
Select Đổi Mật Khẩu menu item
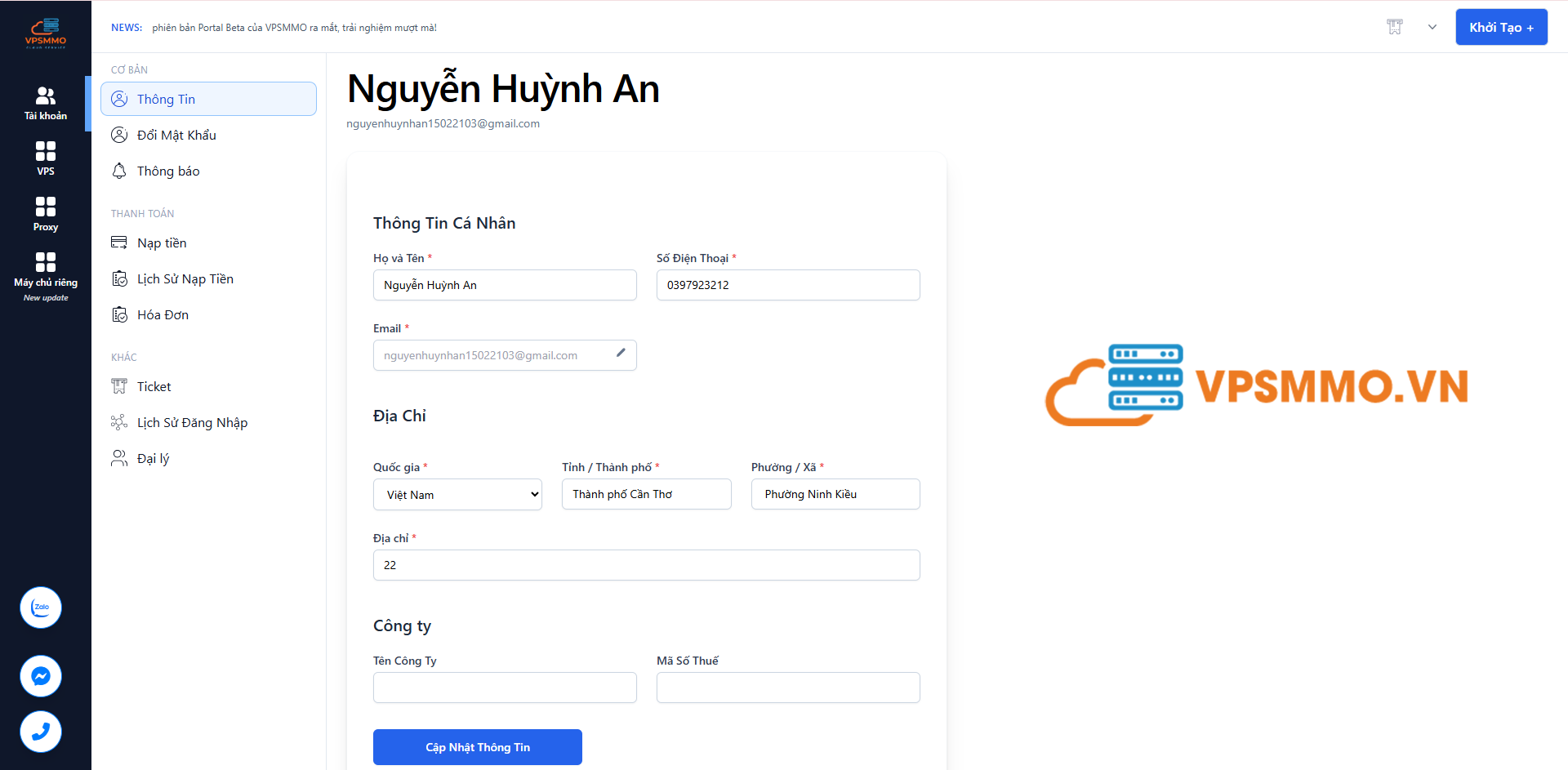point(176,136)
